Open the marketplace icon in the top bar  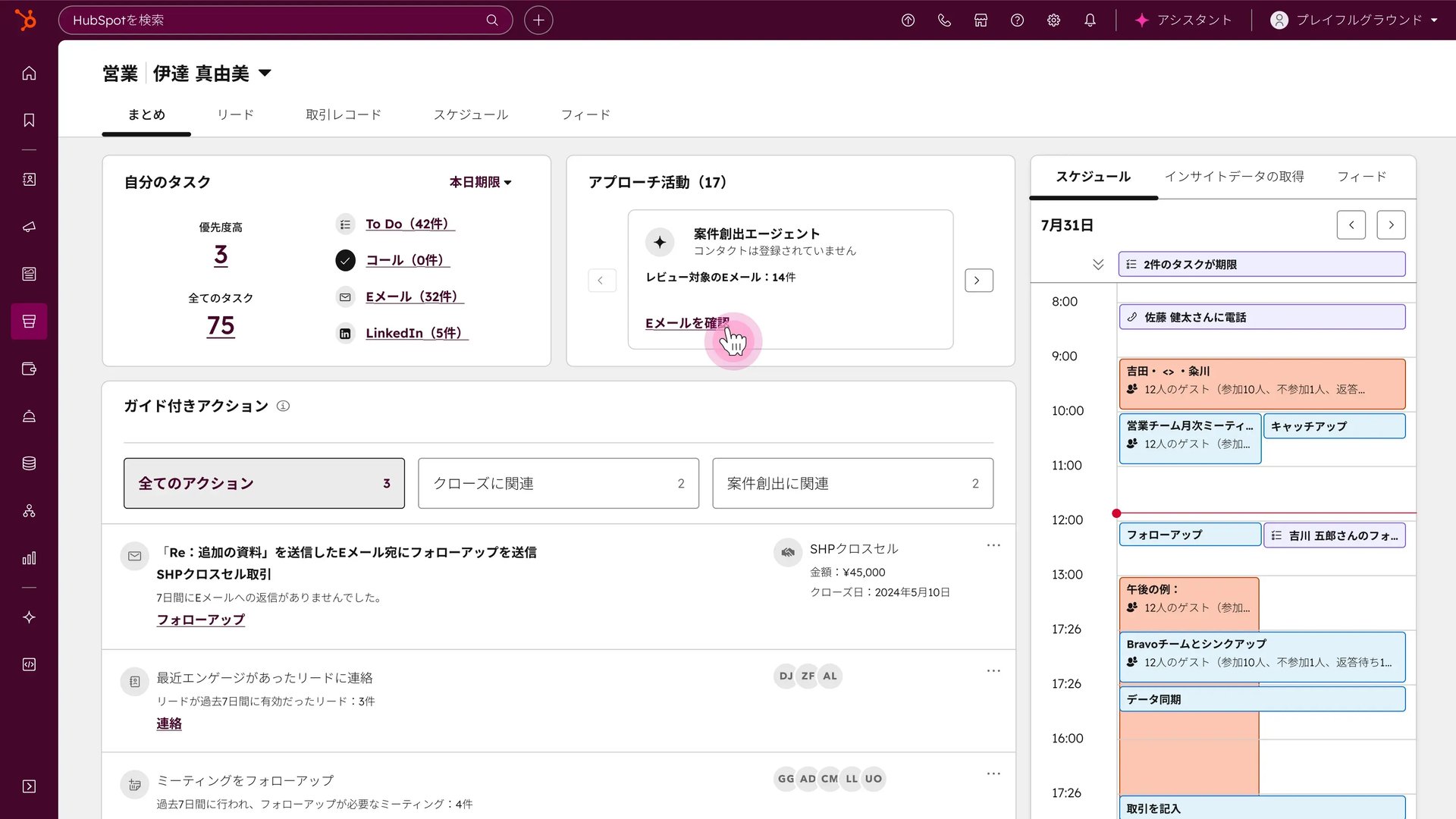[980, 20]
